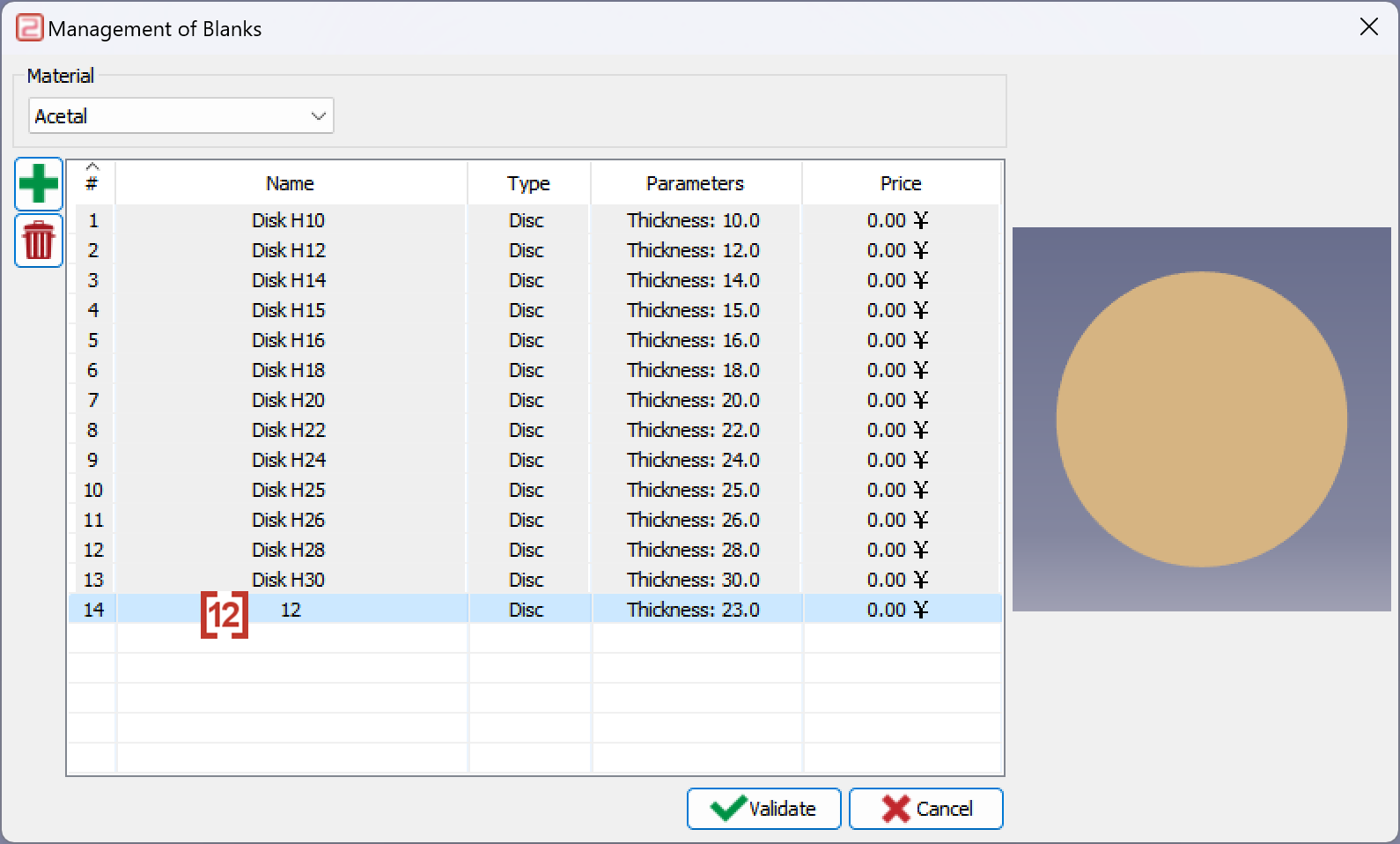Viewport: 1400px width, 844px height.
Task: Sort table by # column header
Action: click(x=92, y=183)
